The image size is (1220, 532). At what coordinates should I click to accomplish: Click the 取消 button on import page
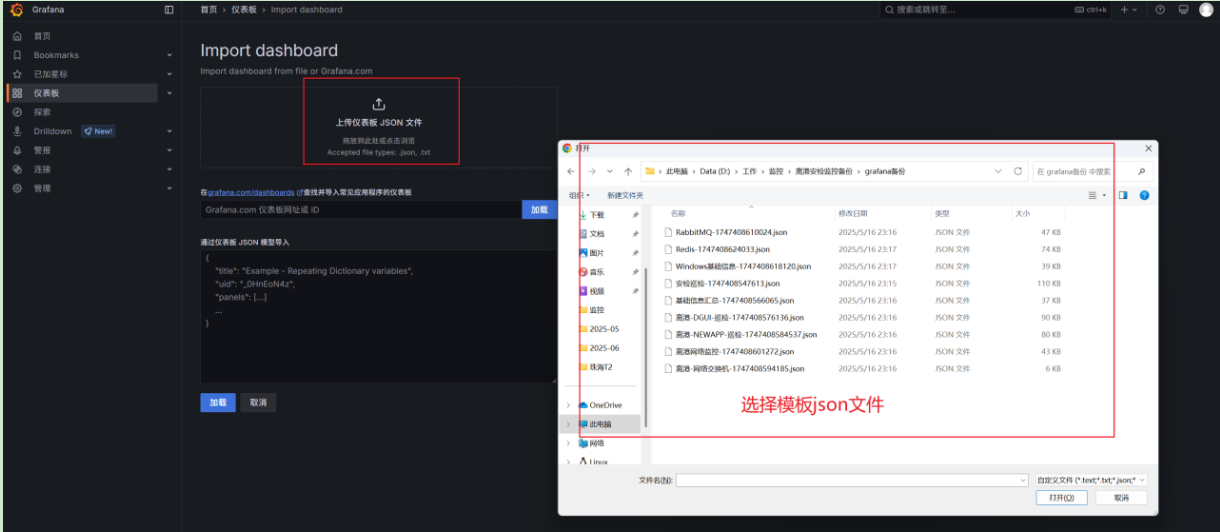[259, 402]
